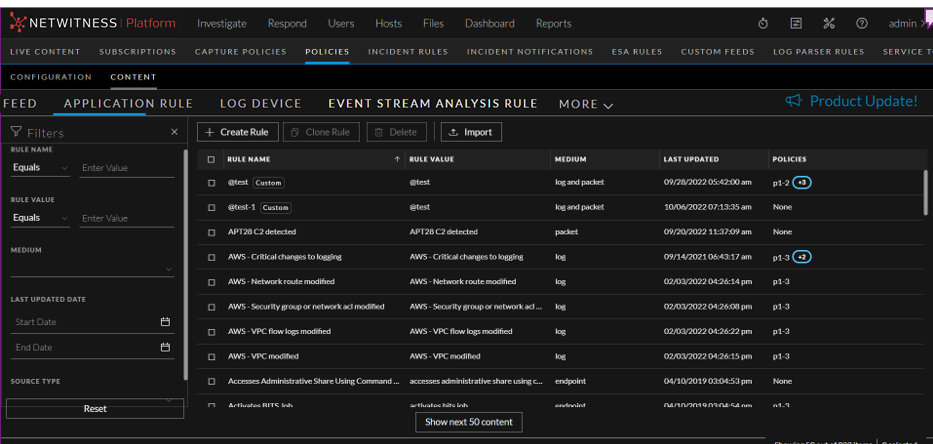Toggle the select-all checkbox in table header
Screen dimensions: 933x444
(x=211, y=159)
